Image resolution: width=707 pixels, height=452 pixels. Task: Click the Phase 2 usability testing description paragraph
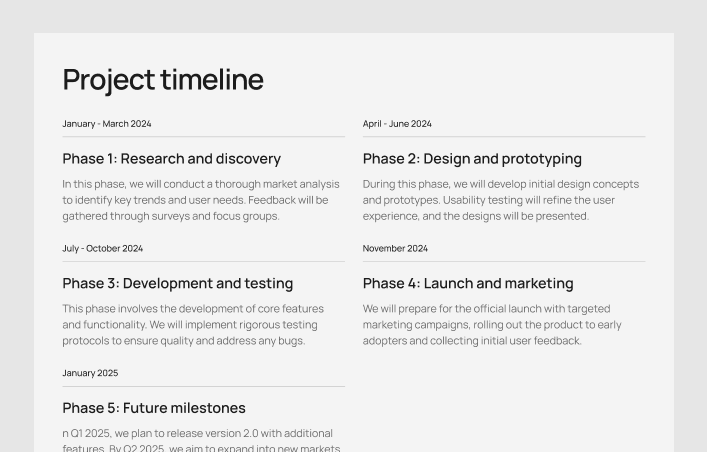(x=500, y=200)
